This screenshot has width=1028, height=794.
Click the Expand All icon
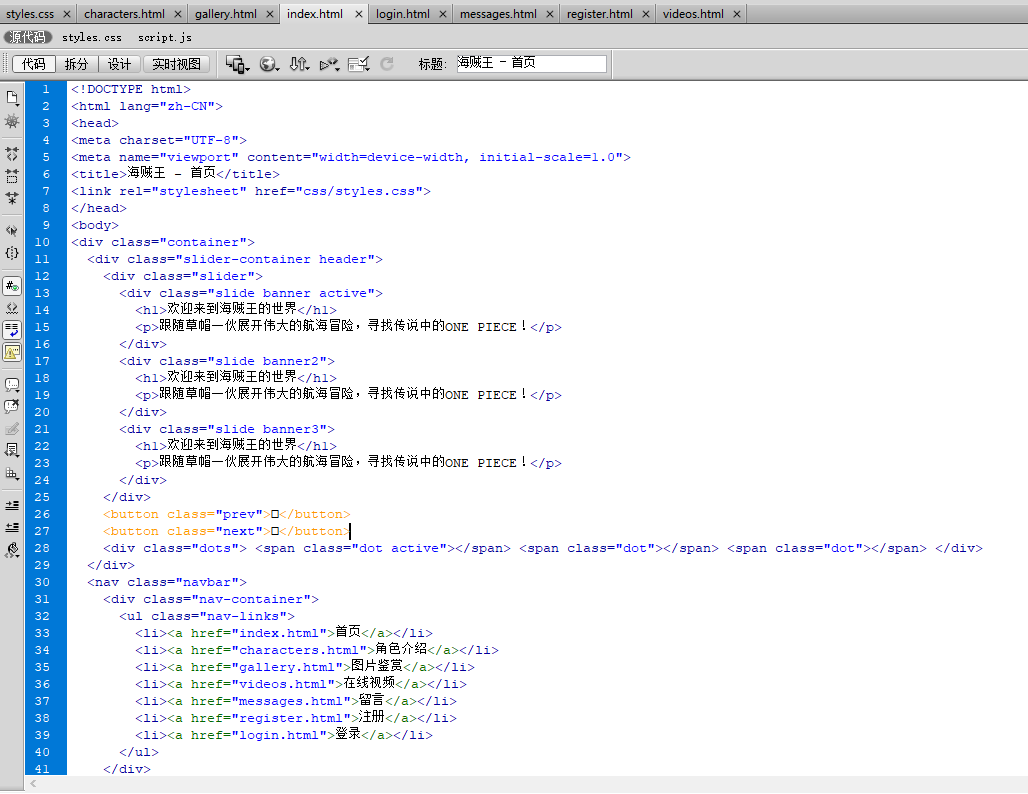tap(12, 197)
